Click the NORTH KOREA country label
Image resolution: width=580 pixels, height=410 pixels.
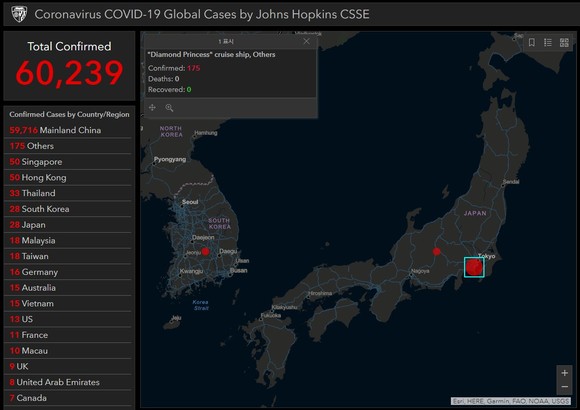[x=171, y=131]
